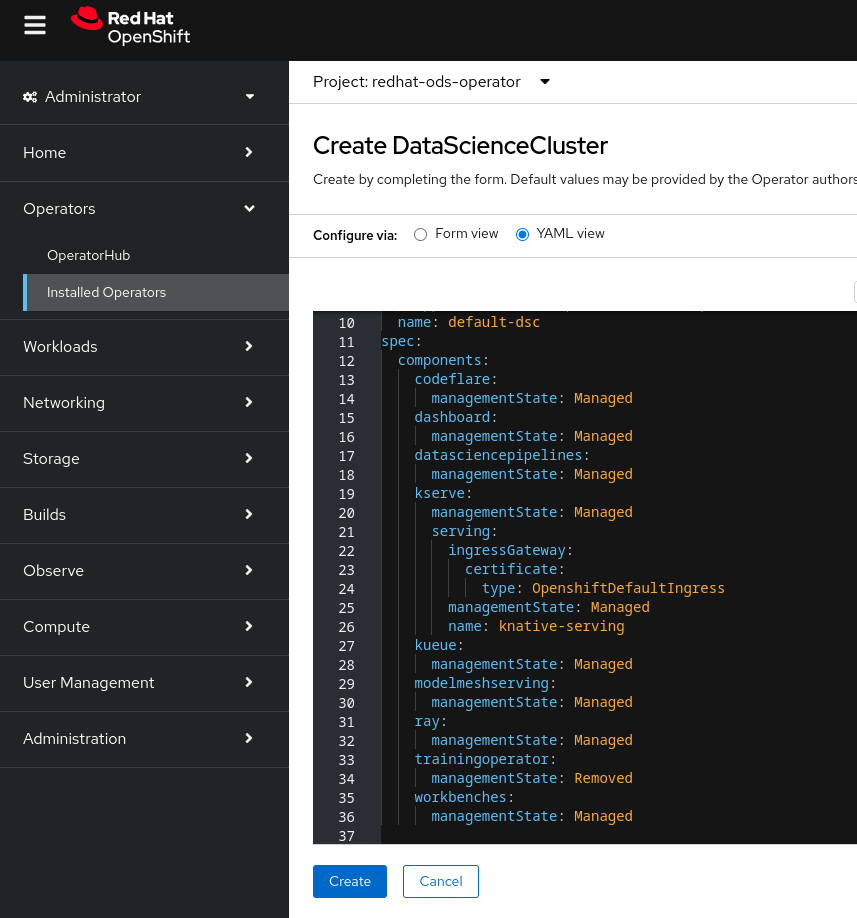Click the Cancel button
The width and height of the screenshot is (857, 918).
coord(441,881)
